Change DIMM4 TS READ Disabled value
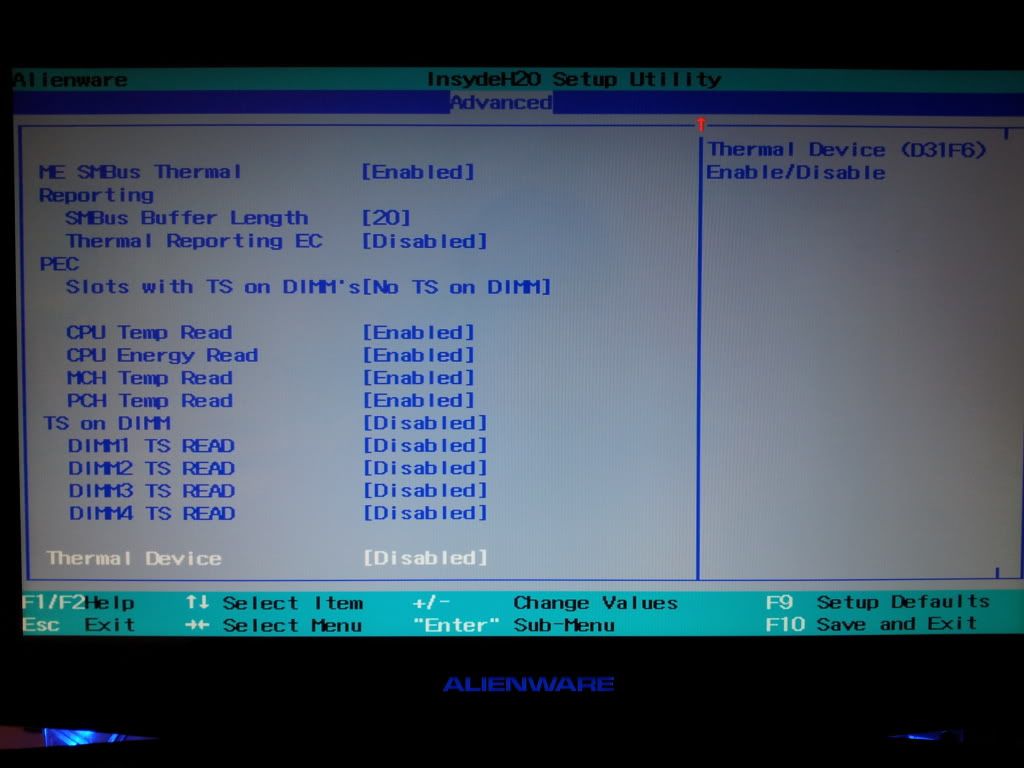 (x=424, y=513)
